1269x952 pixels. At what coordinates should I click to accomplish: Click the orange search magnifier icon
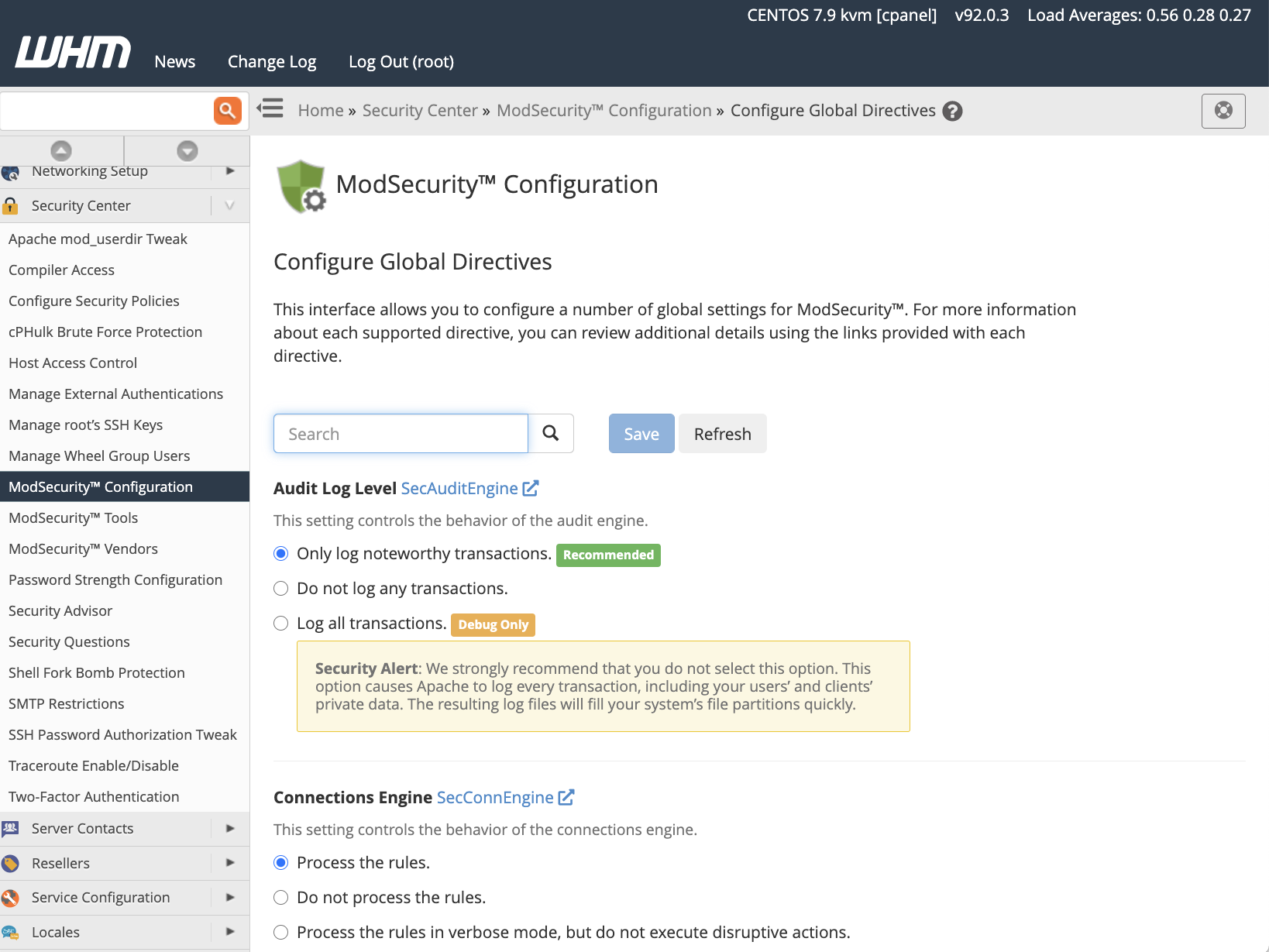click(x=227, y=111)
